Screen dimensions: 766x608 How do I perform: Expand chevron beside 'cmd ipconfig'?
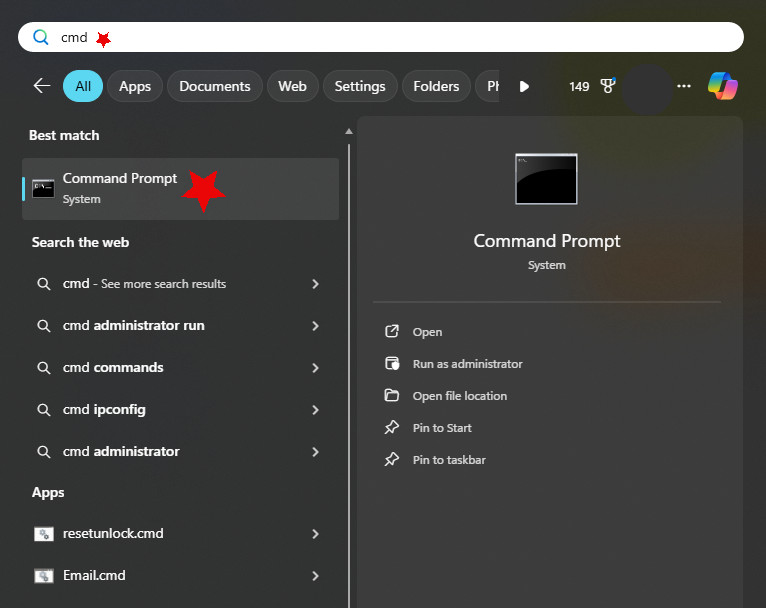[x=316, y=410]
